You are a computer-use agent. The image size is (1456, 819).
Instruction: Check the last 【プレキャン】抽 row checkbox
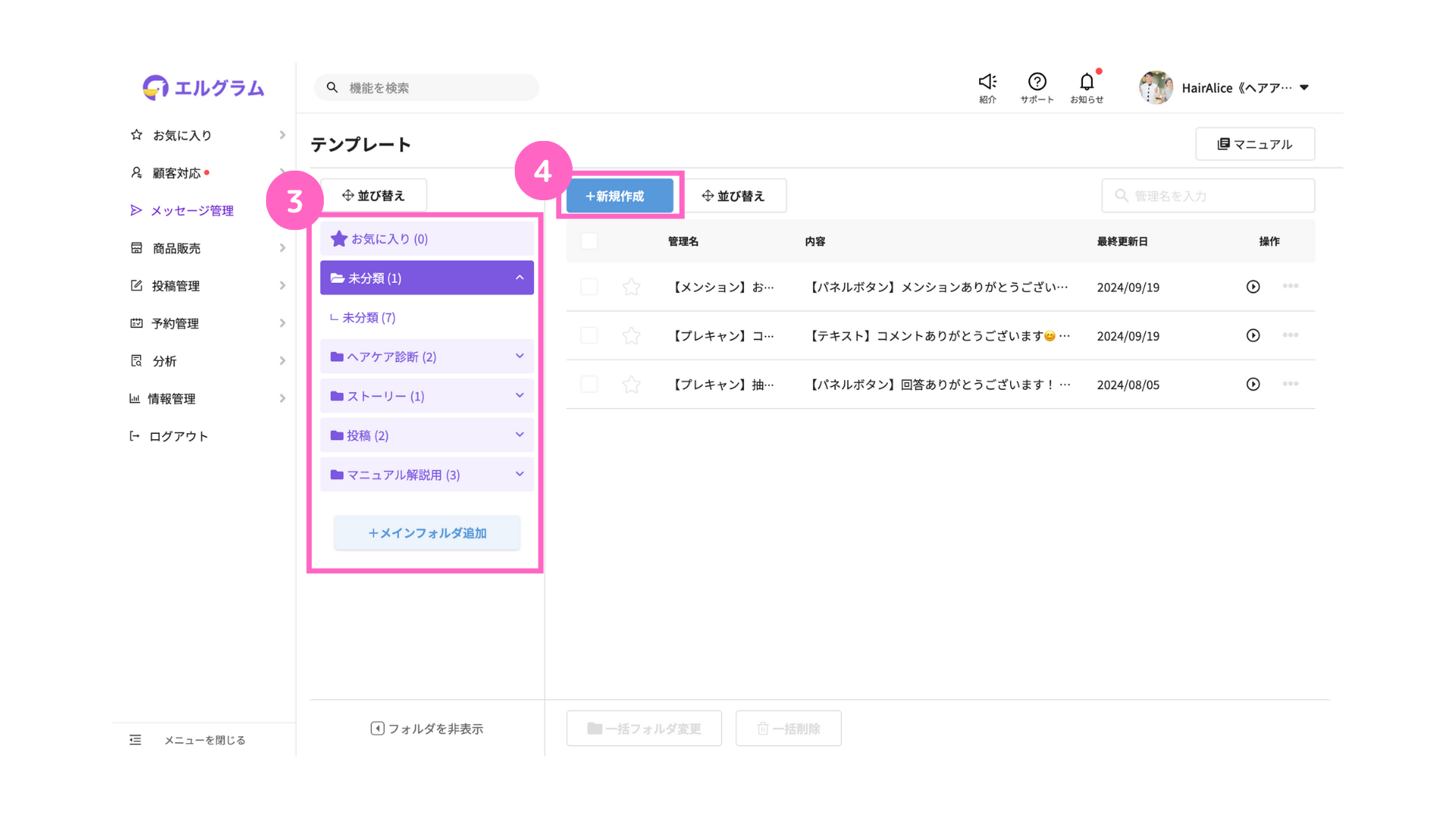[589, 384]
